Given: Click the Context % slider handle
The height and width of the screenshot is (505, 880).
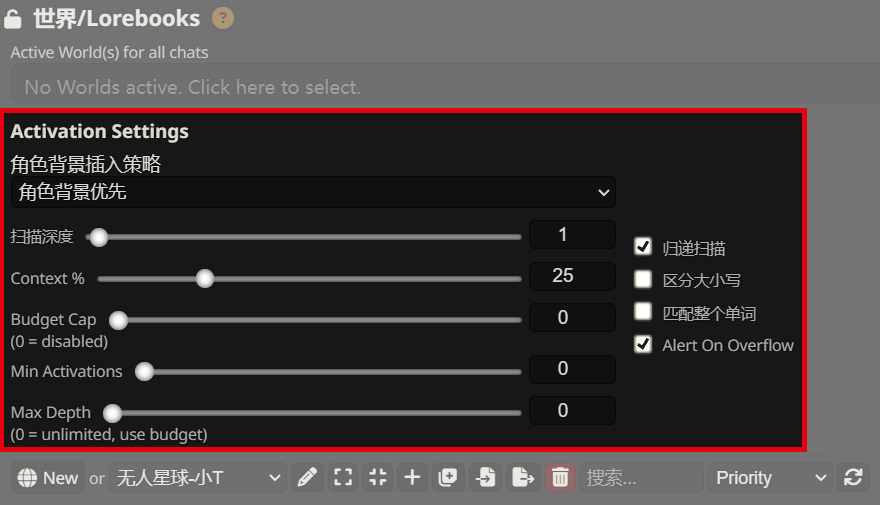Looking at the screenshot, I should (205, 278).
